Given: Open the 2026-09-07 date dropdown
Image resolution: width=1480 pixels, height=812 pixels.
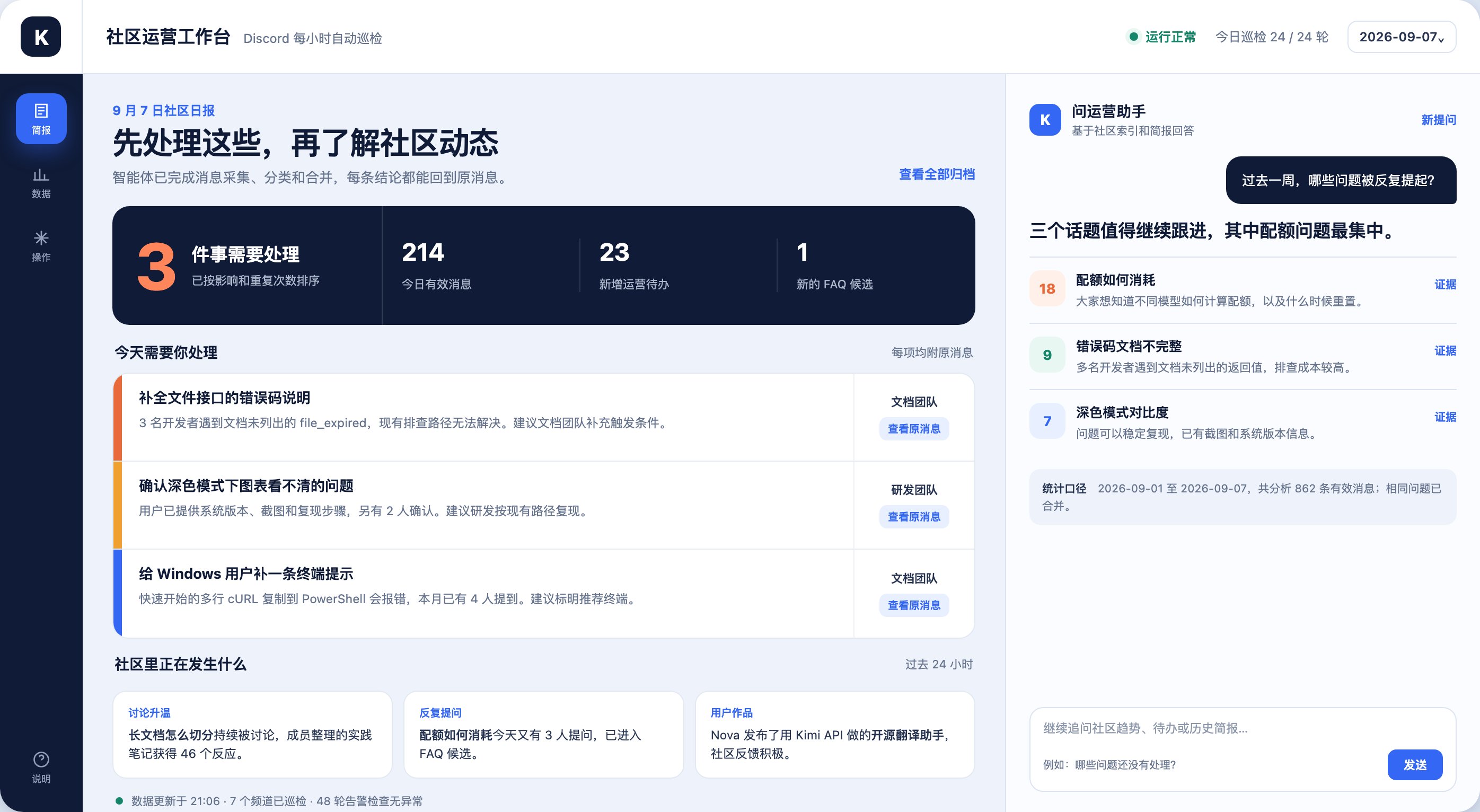Looking at the screenshot, I should pyautogui.click(x=1402, y=37).
